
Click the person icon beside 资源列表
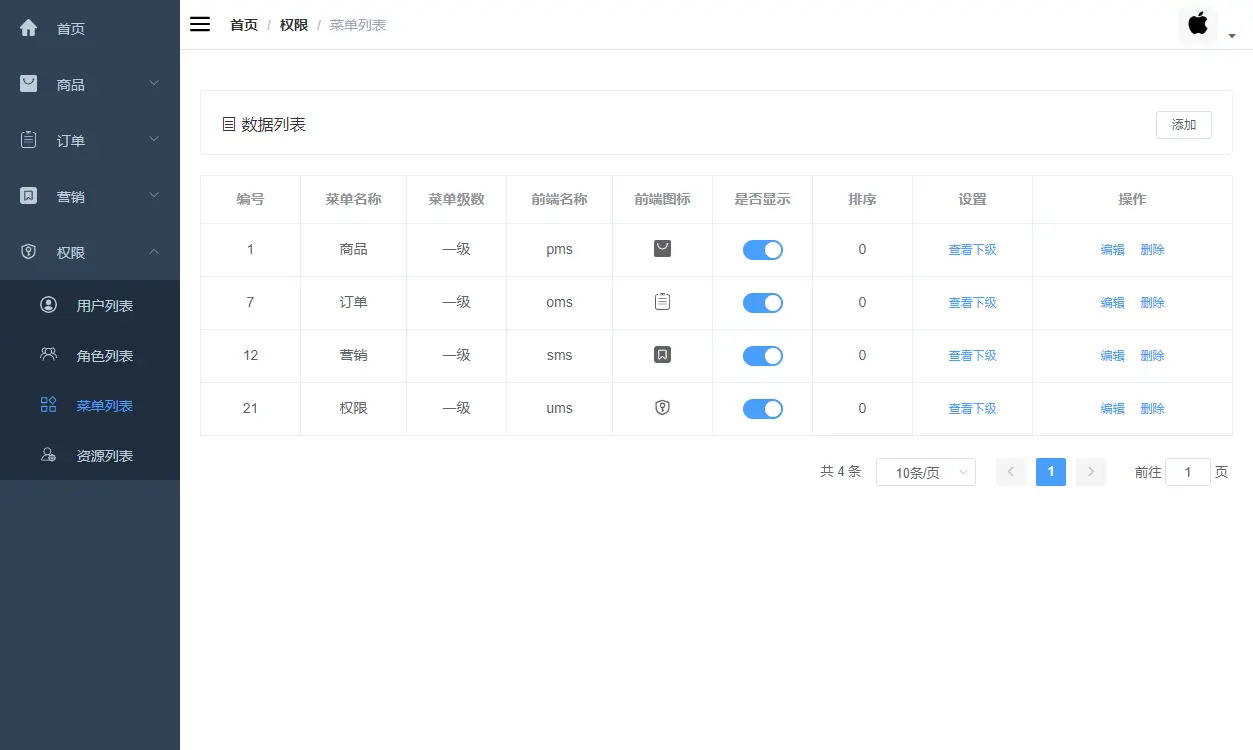[48, 455]
